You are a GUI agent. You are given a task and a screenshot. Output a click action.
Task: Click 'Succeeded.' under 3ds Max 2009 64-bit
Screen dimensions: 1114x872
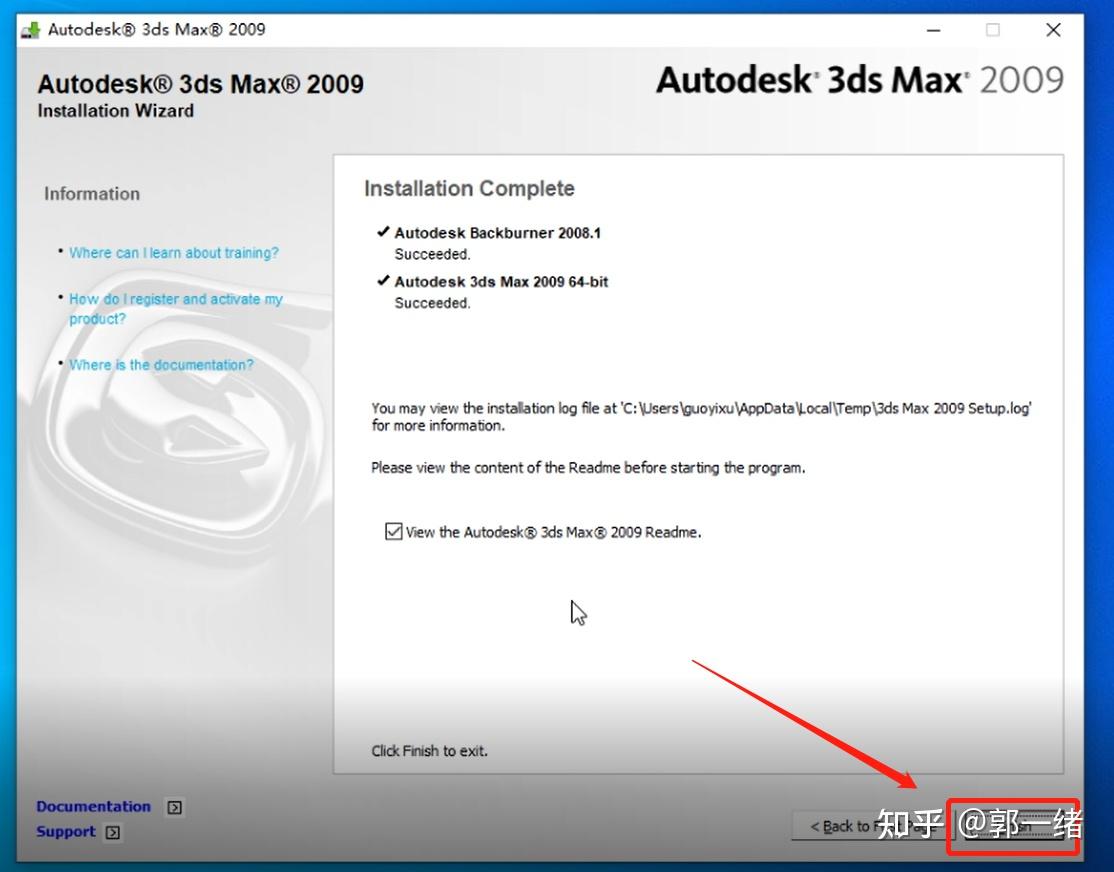tap(432, 303)
